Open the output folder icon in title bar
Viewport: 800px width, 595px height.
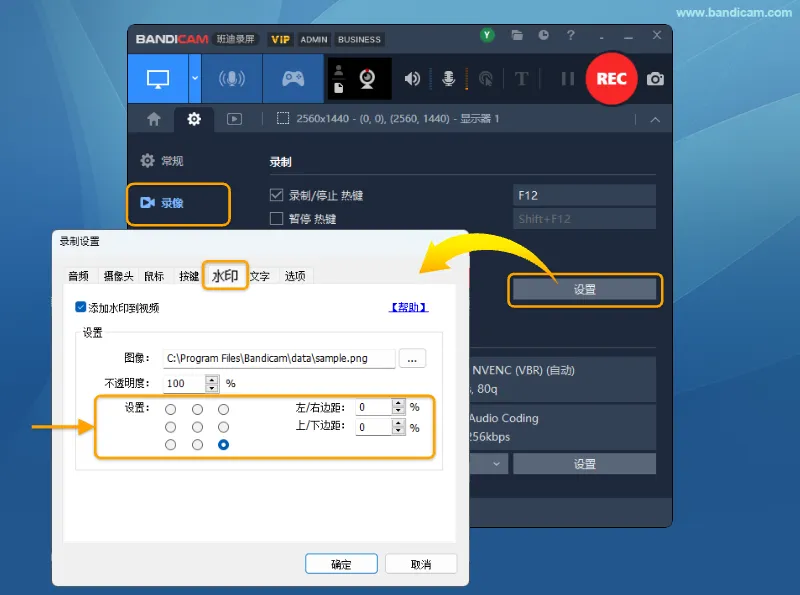517,35
